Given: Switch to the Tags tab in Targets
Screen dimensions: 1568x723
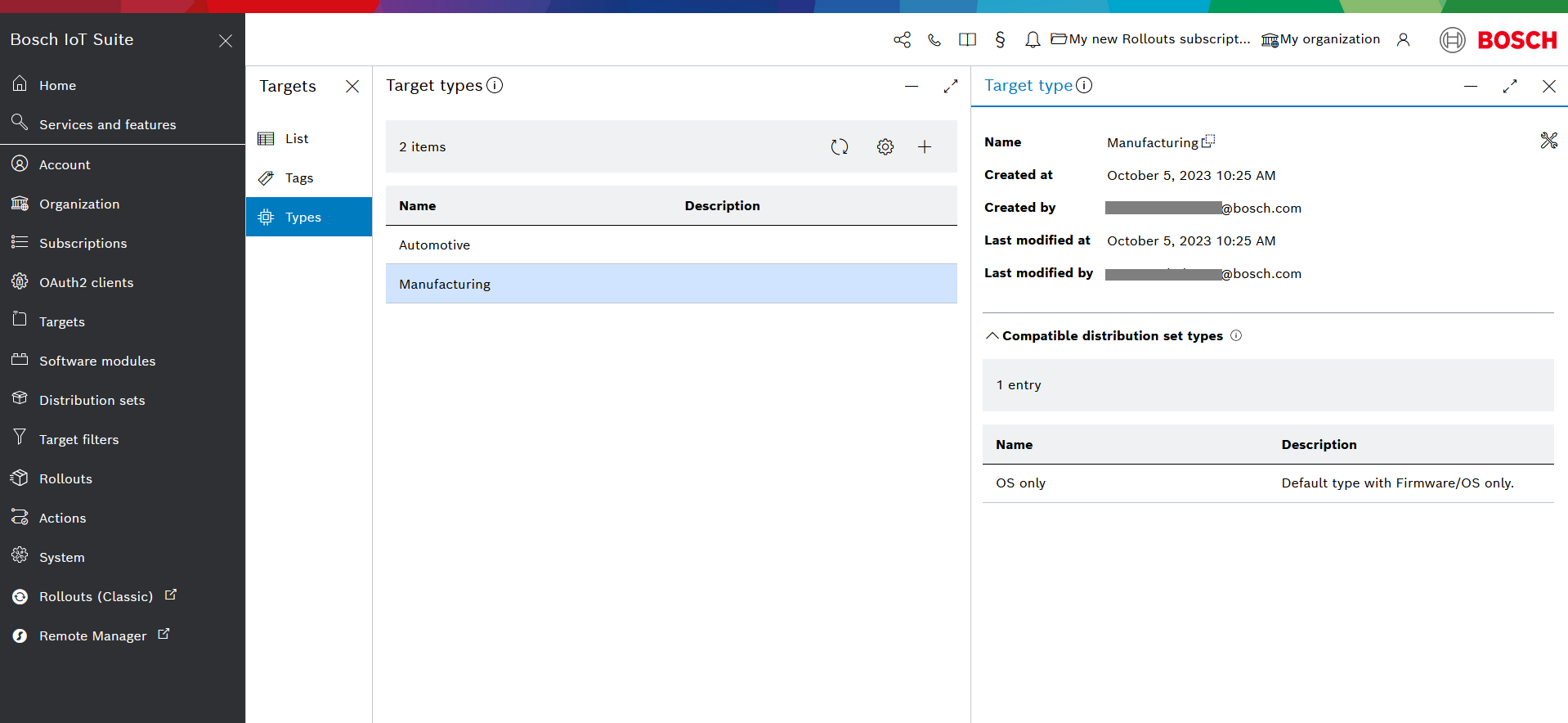Looking at the screenshot, I should pos(298,178).
